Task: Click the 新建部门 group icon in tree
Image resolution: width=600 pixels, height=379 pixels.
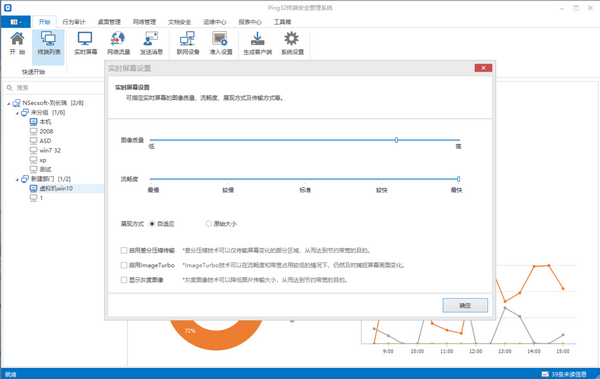Action: click(x=25, y=179)
